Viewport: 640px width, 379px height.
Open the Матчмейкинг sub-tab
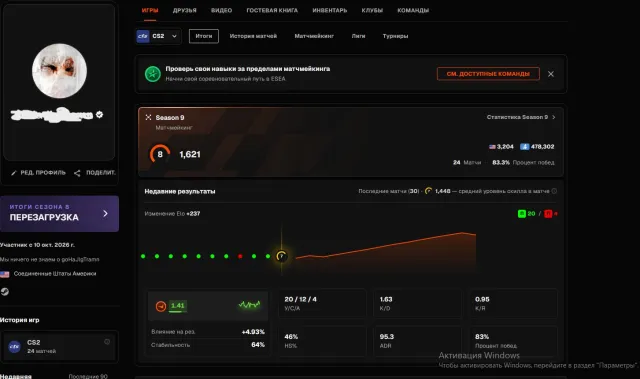tap(314, 36)
